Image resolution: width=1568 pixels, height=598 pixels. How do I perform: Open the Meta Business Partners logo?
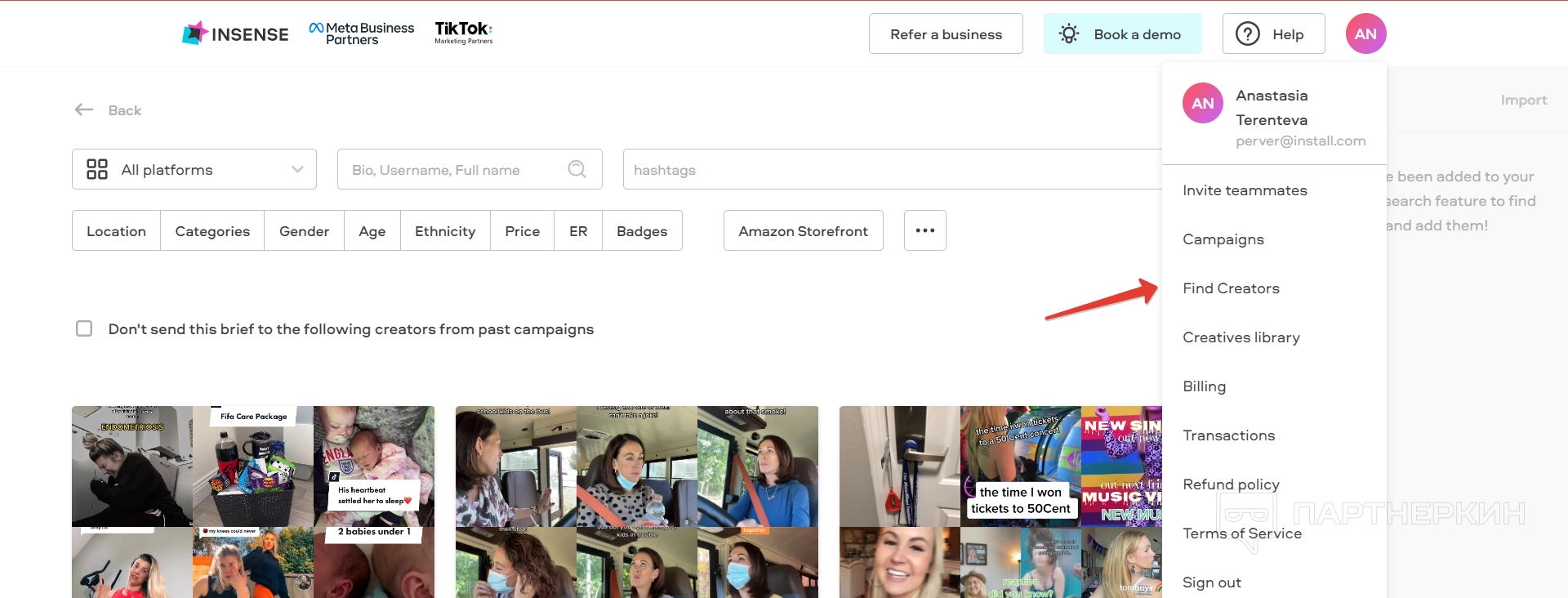click(x=362, y=33)
